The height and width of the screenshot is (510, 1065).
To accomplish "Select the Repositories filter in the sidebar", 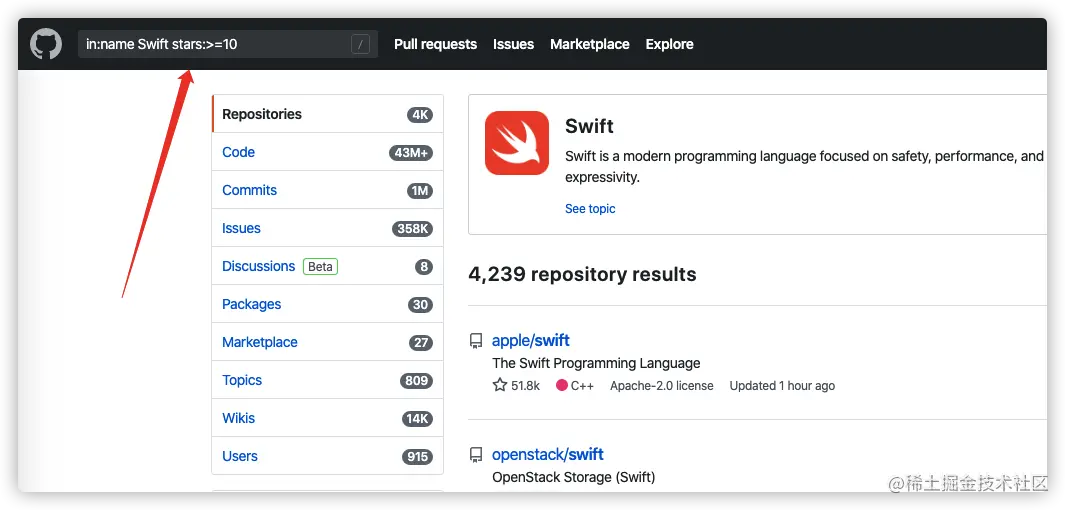I will [x=328, y=114].
